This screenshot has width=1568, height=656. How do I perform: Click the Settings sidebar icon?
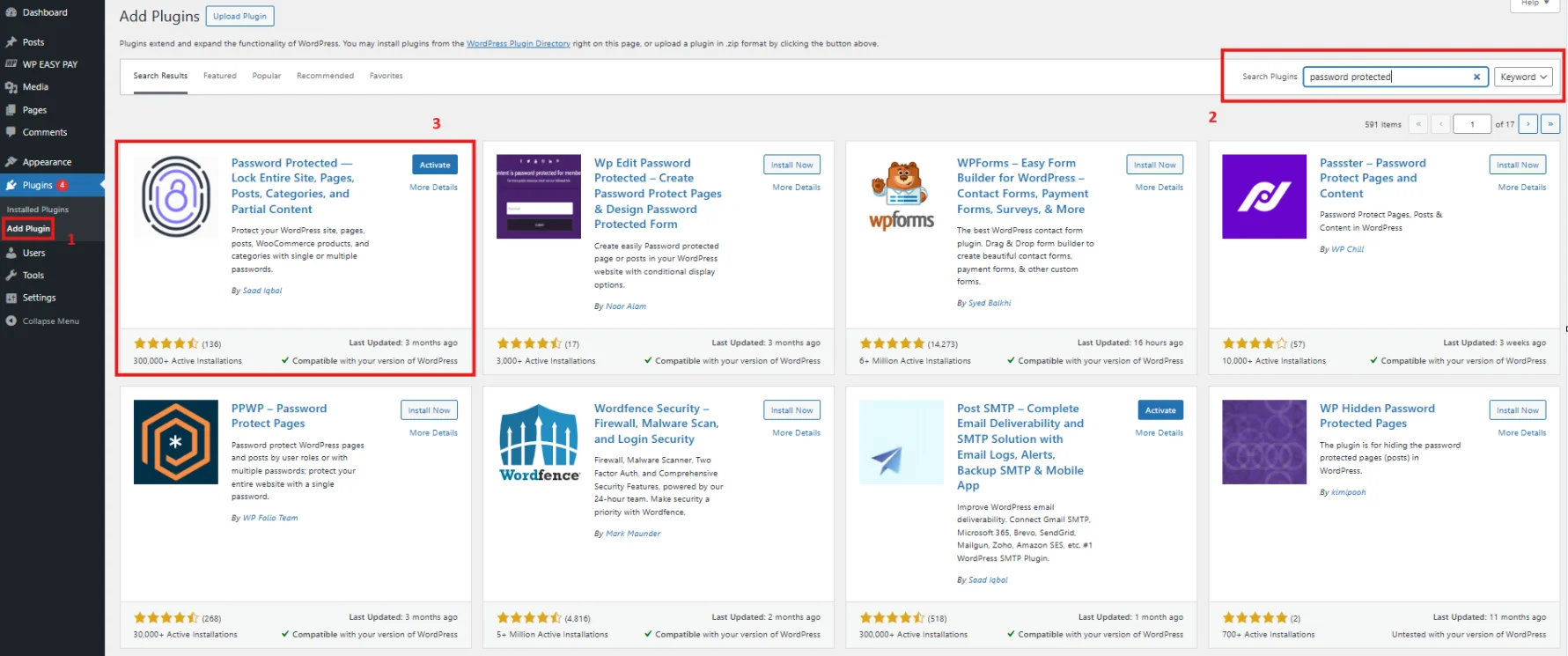11,298
